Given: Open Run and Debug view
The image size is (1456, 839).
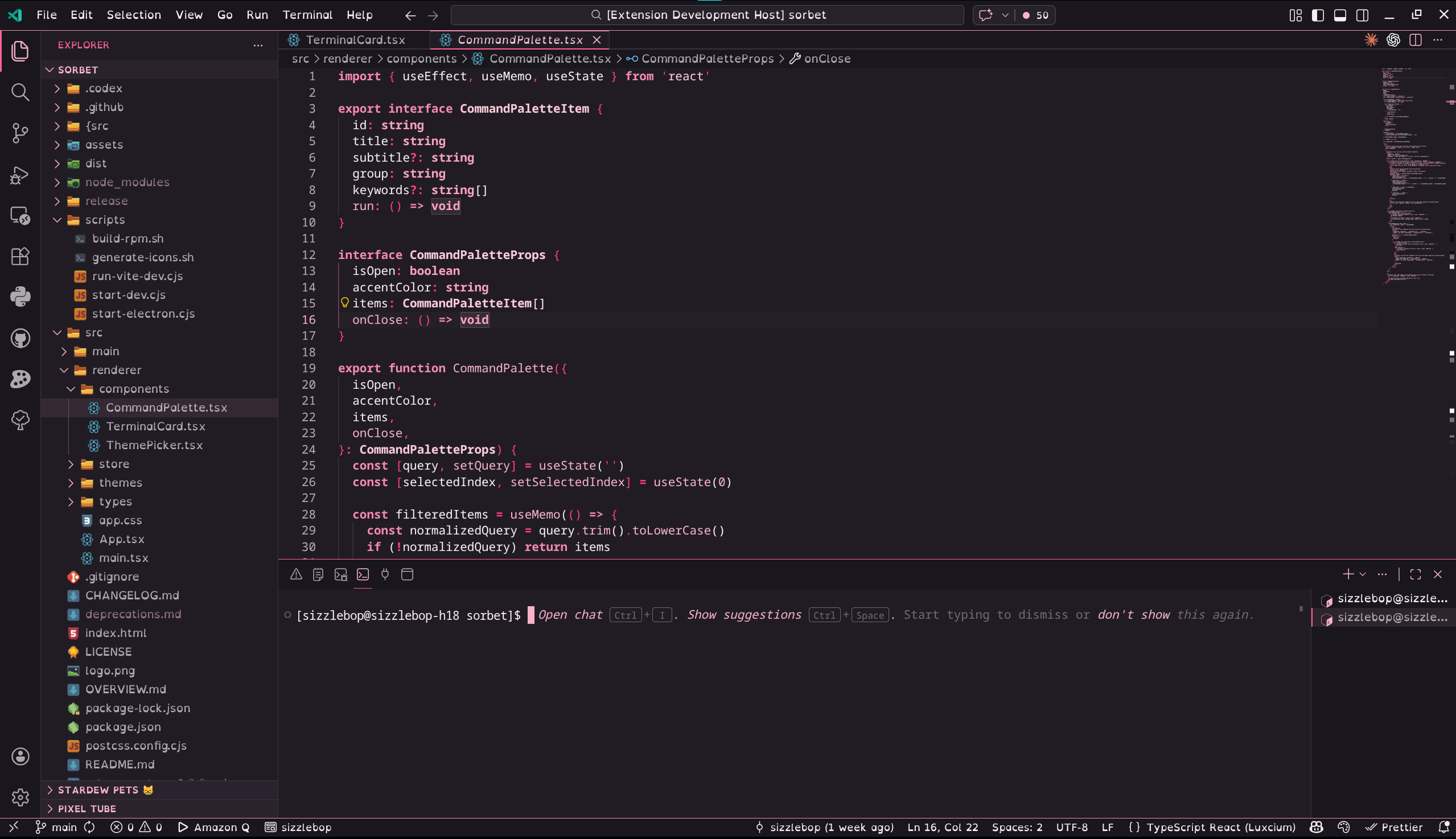Looking at the screenshot, I should (20, 175).
